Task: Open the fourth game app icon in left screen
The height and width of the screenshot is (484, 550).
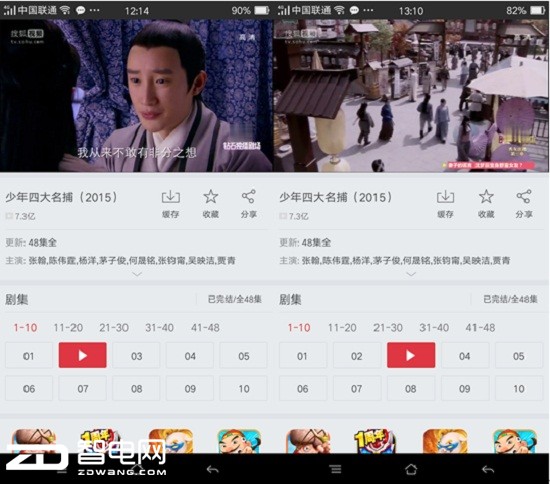Action: [x=239, y=441]
